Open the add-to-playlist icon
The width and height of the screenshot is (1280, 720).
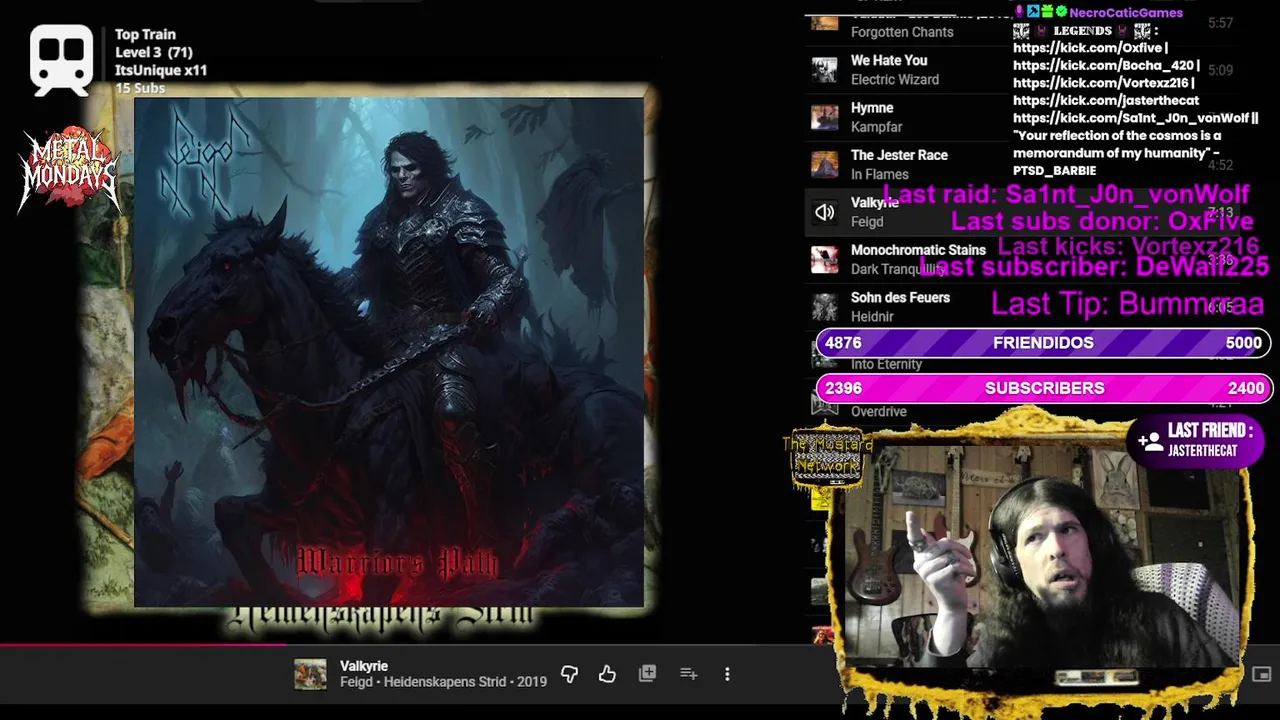[688, 674]
